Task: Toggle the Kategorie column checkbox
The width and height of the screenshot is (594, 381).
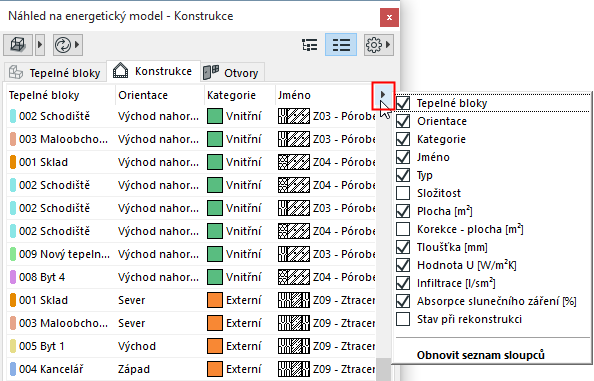Action: [x=403, y=139]
